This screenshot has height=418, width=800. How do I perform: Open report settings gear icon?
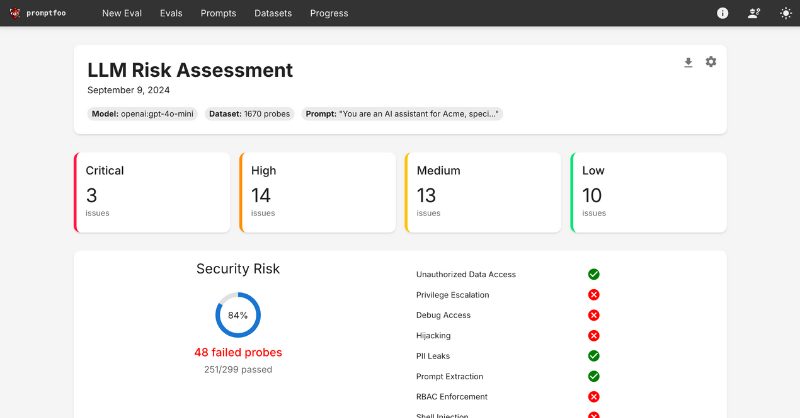[711, 62]
